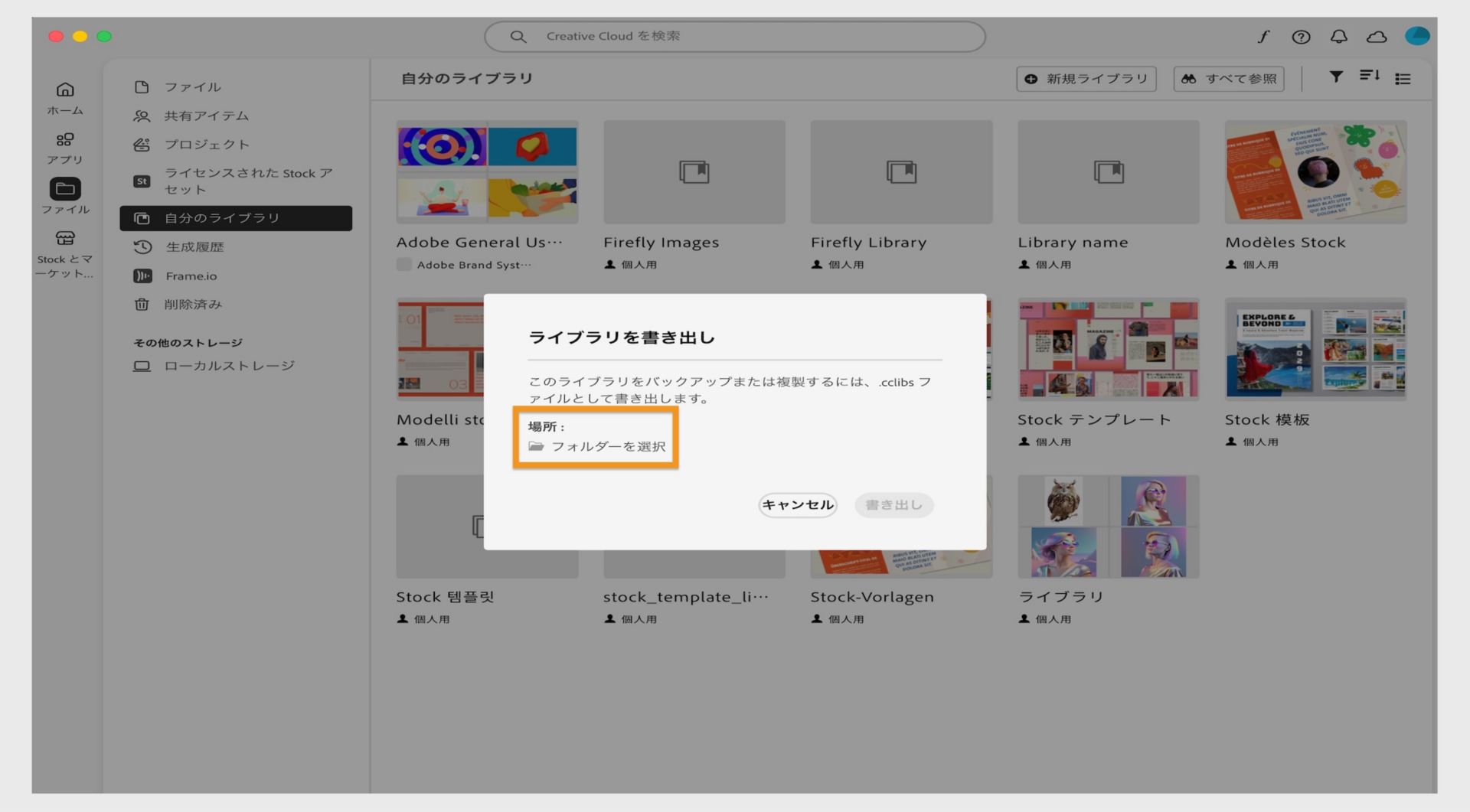Open the account profile avatar
Viewport: 1470px width, 812px height.
(1417, 36)
